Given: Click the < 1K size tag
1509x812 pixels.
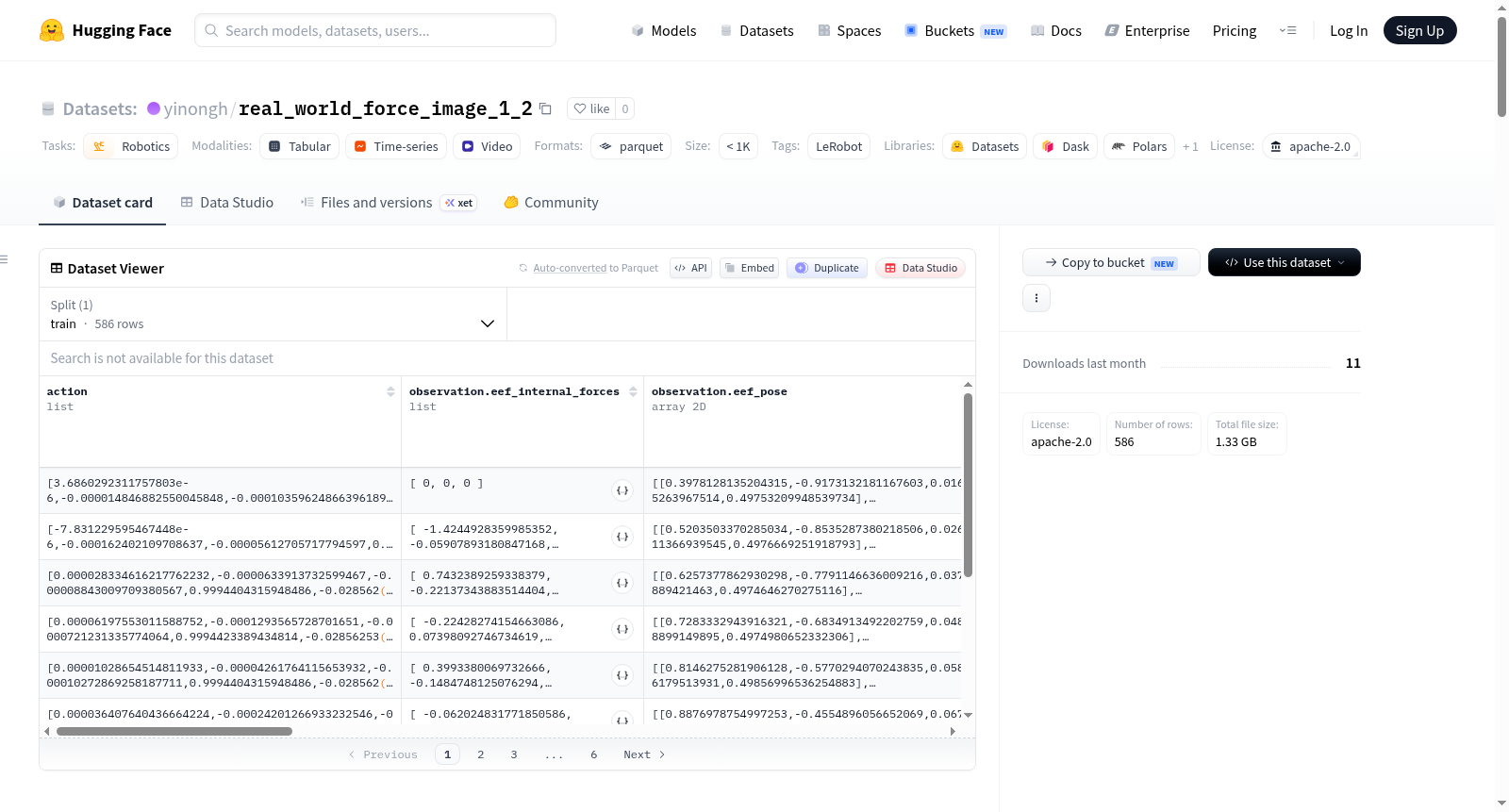Looking at the screenshot, I should point(738,146).
